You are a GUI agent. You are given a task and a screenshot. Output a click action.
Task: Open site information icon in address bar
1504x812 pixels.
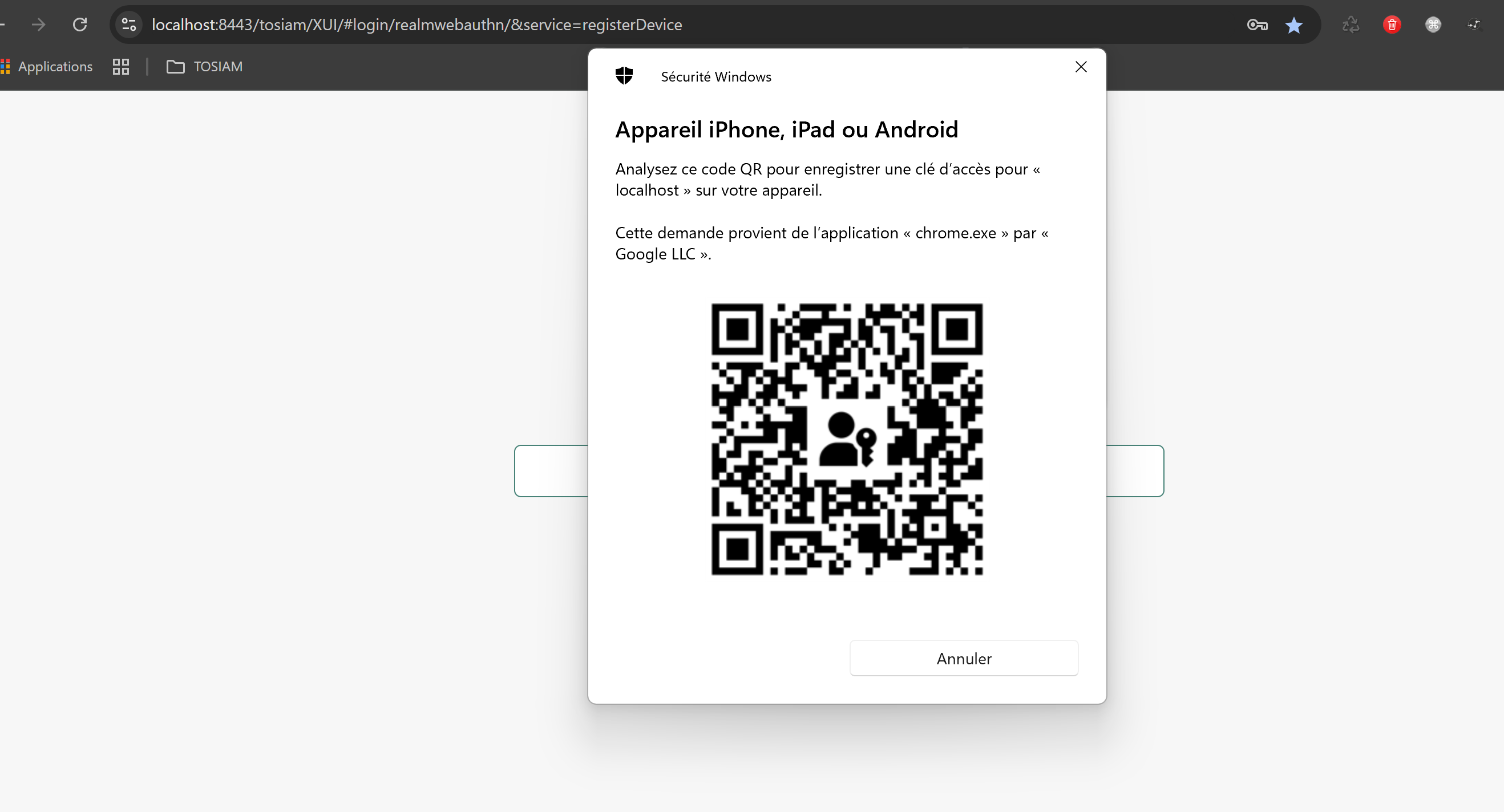[x=128, y=25]
